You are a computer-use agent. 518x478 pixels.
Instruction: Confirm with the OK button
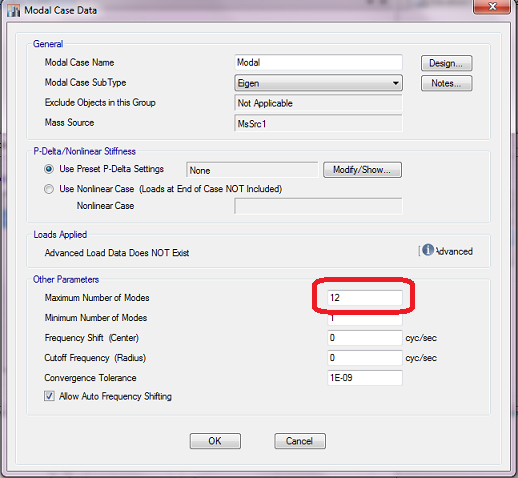click(215, 441)
